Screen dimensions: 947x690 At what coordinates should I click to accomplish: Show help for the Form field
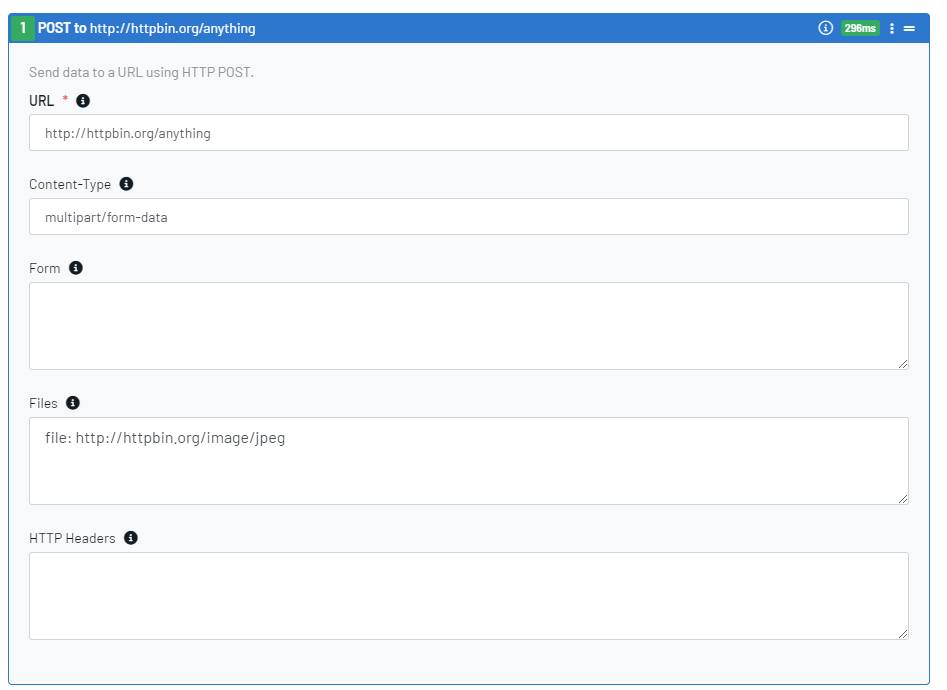pos(76,268)
